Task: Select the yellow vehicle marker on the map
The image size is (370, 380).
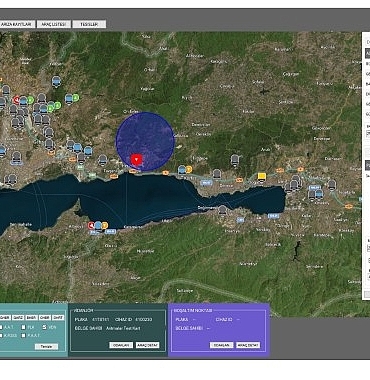Action: pyautogui.click(x=262, y=177)
